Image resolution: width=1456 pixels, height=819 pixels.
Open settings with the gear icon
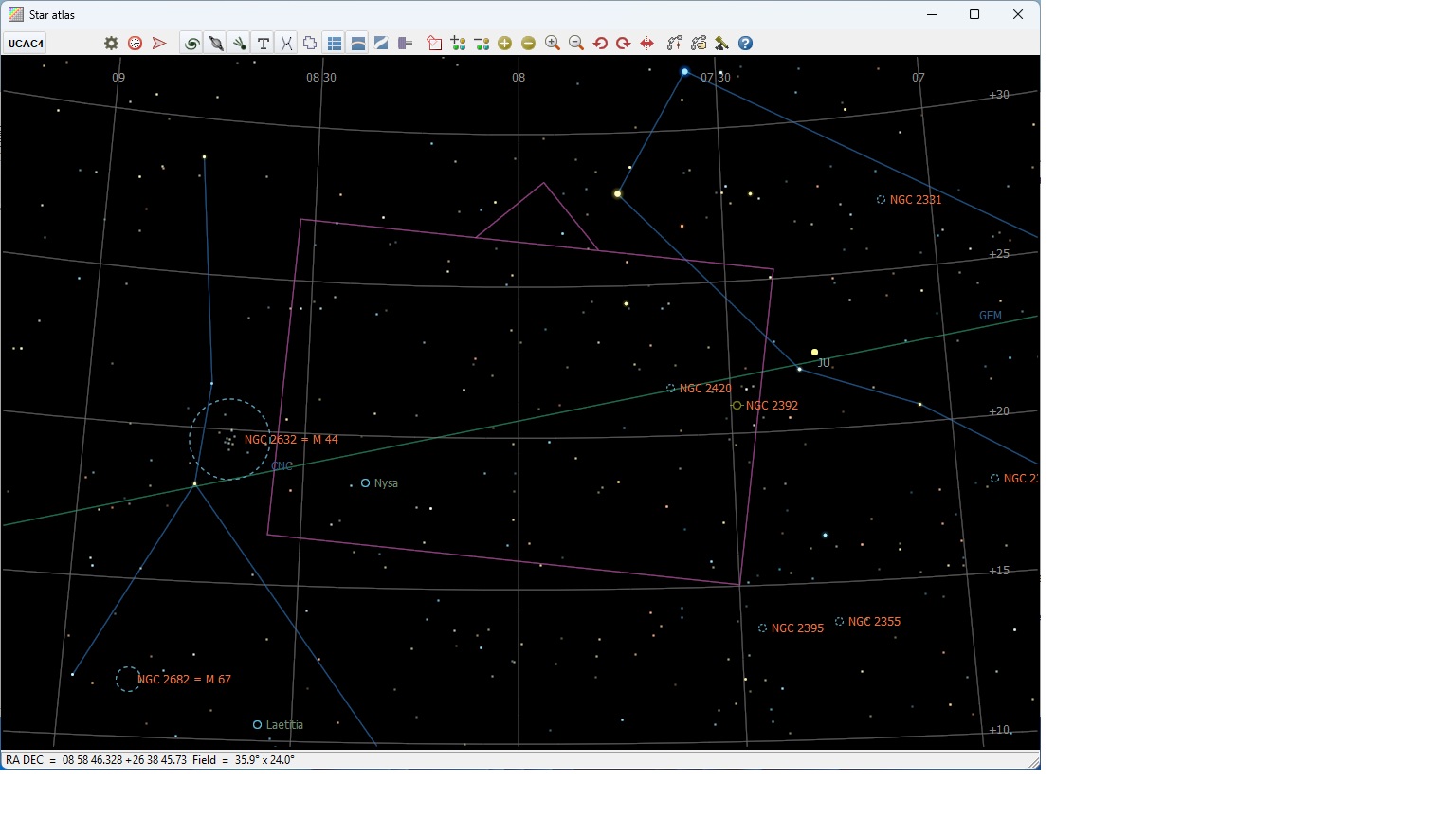[x=112, y=44]
